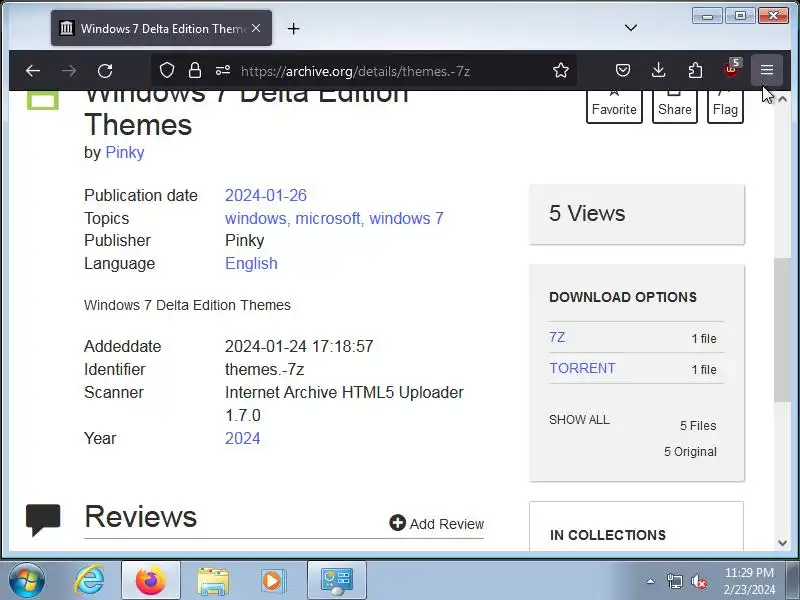Open the uBlock Origin extension
This screenshot has width=800, height=600.
click(x=731, y=69)
